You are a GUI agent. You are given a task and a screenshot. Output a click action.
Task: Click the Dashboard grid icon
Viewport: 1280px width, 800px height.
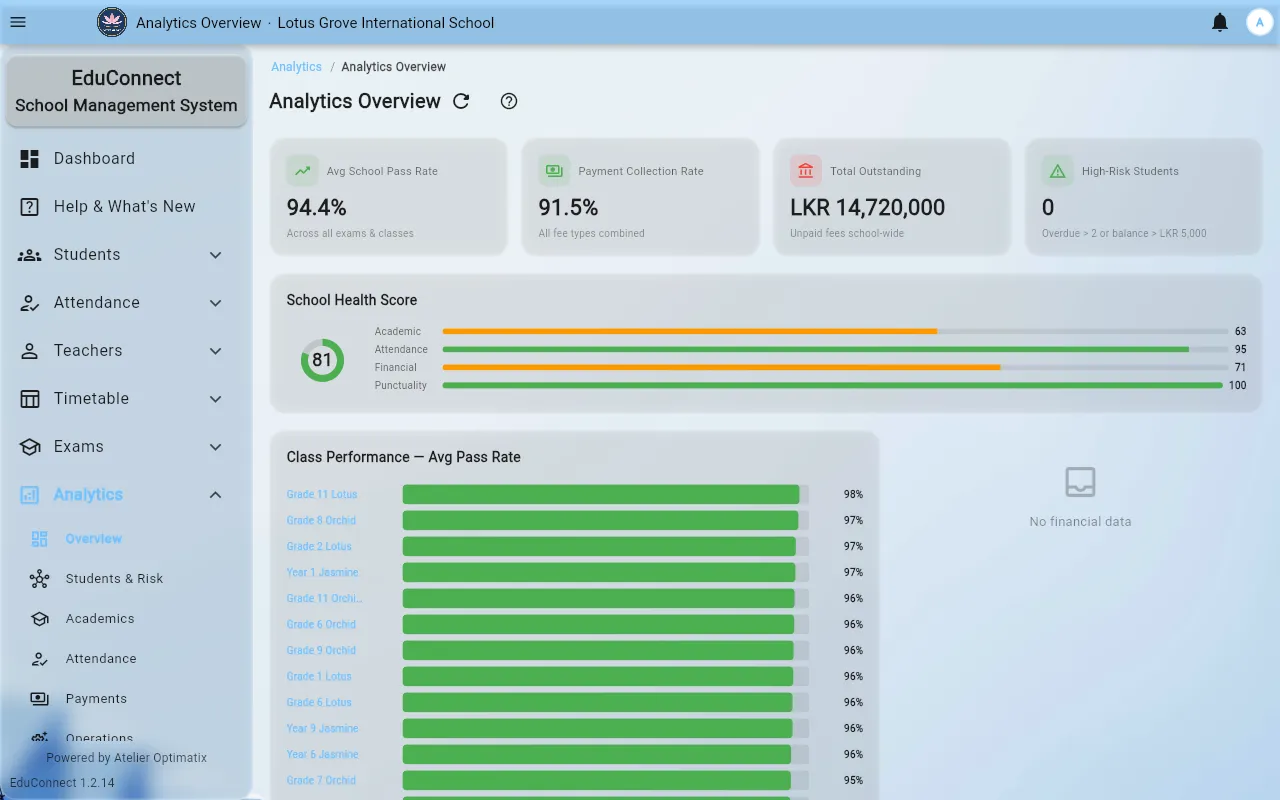coord(30,158)
